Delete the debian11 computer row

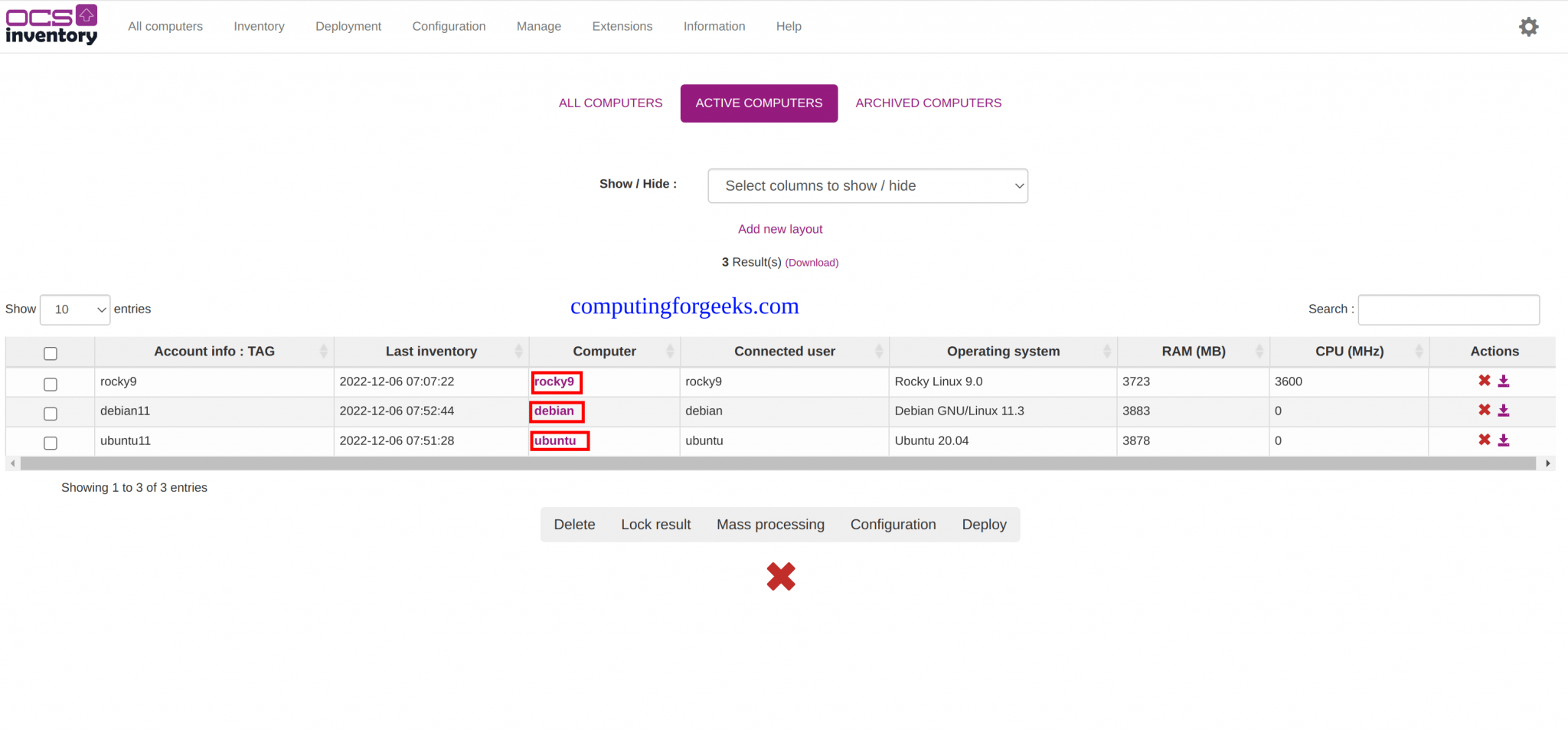(1484, 410)
